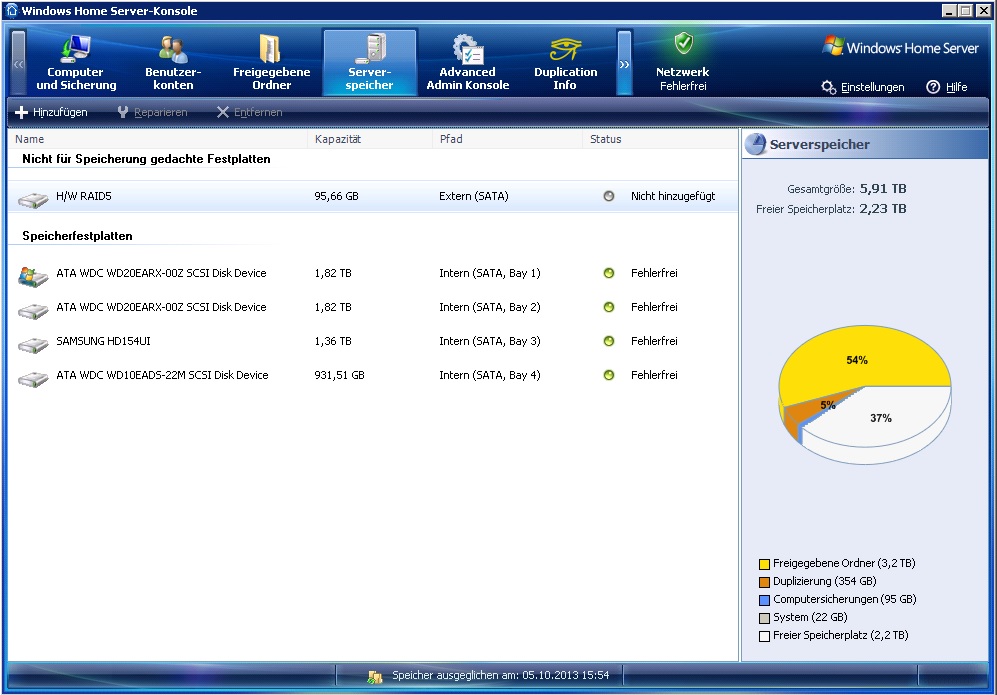
Task: Open the Hilfe help link
Action: (x=947, y=87)
